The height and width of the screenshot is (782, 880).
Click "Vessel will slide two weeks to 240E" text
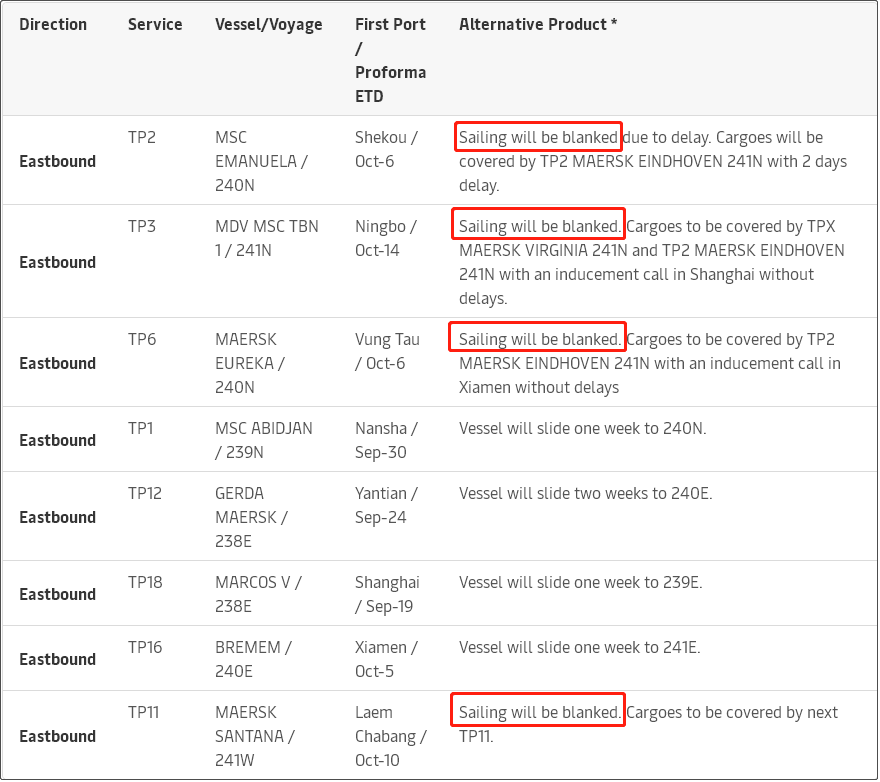[585, 493]
